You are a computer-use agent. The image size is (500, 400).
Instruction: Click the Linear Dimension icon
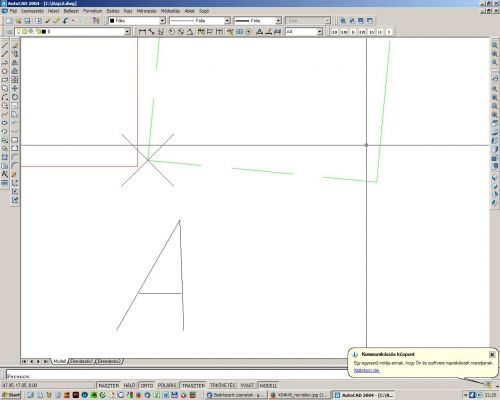click(142, 32)
